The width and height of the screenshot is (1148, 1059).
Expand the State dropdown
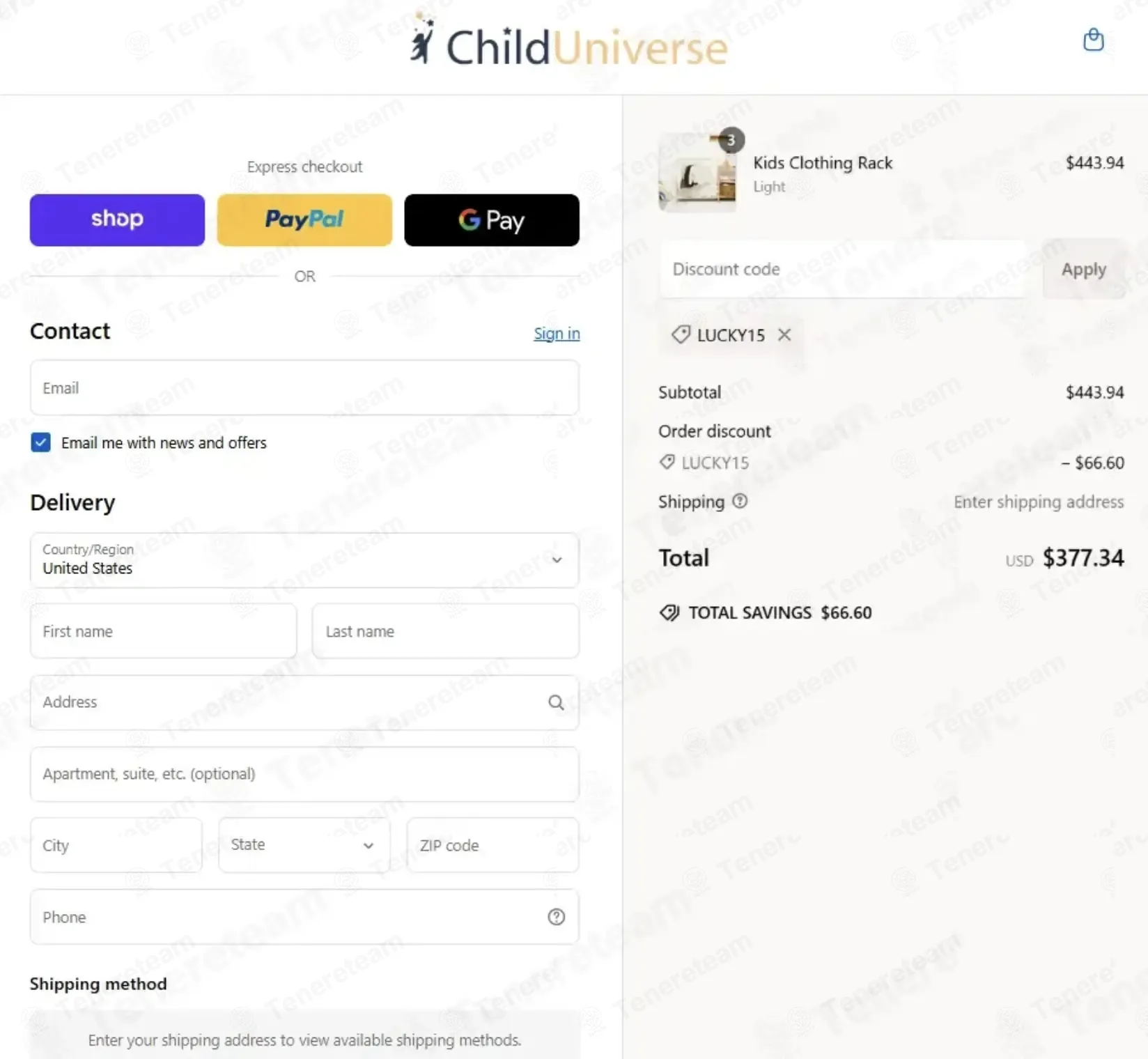(304, 844)
